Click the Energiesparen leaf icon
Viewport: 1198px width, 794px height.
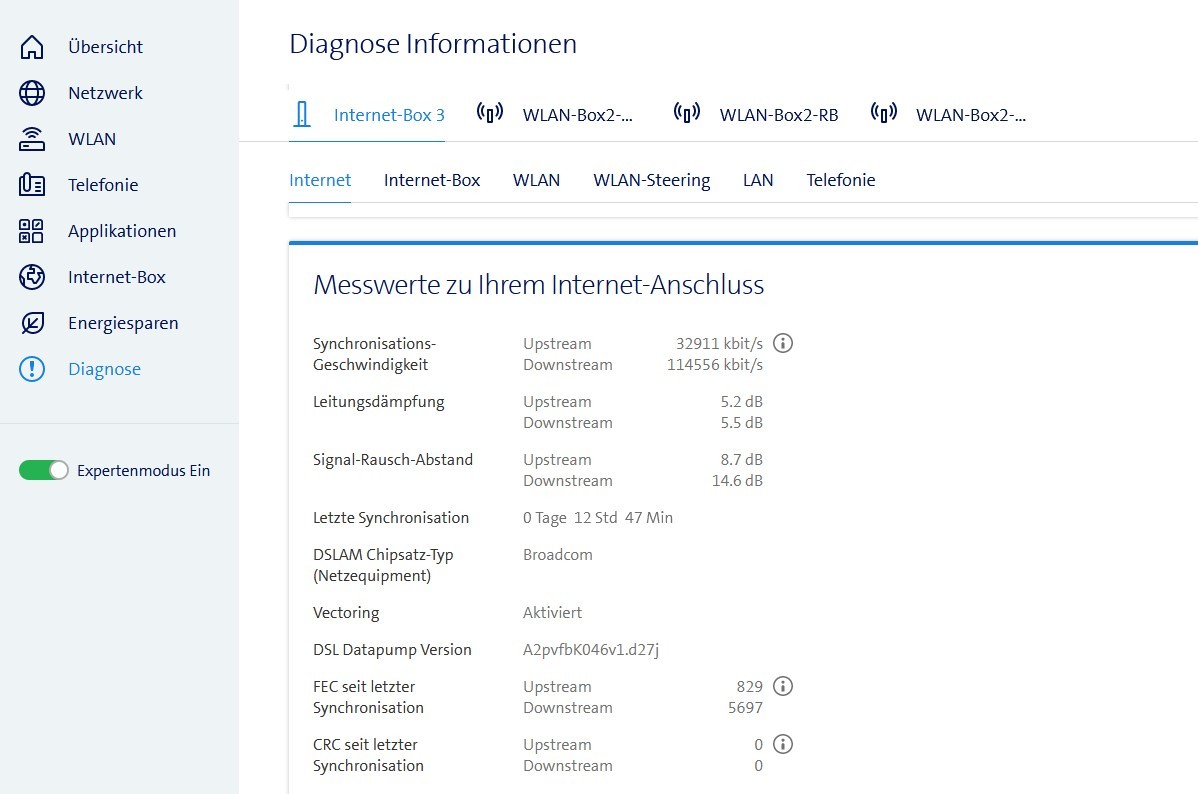point(32,323)
